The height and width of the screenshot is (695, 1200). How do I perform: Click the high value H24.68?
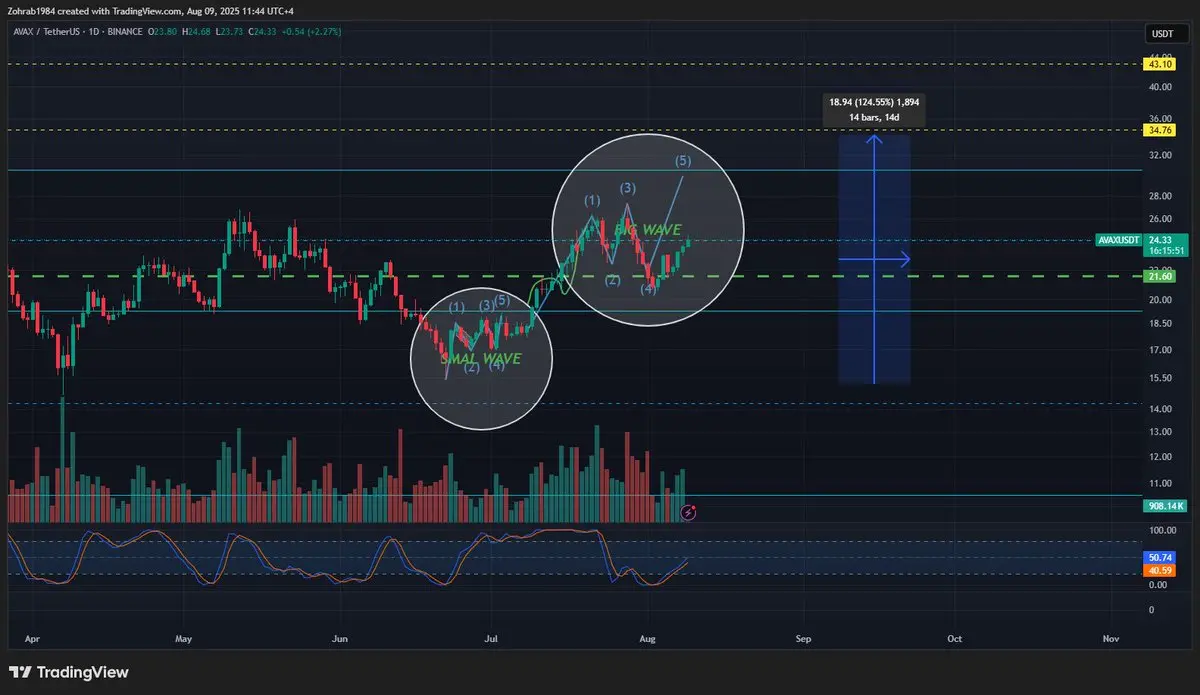[x=198, y=31]
